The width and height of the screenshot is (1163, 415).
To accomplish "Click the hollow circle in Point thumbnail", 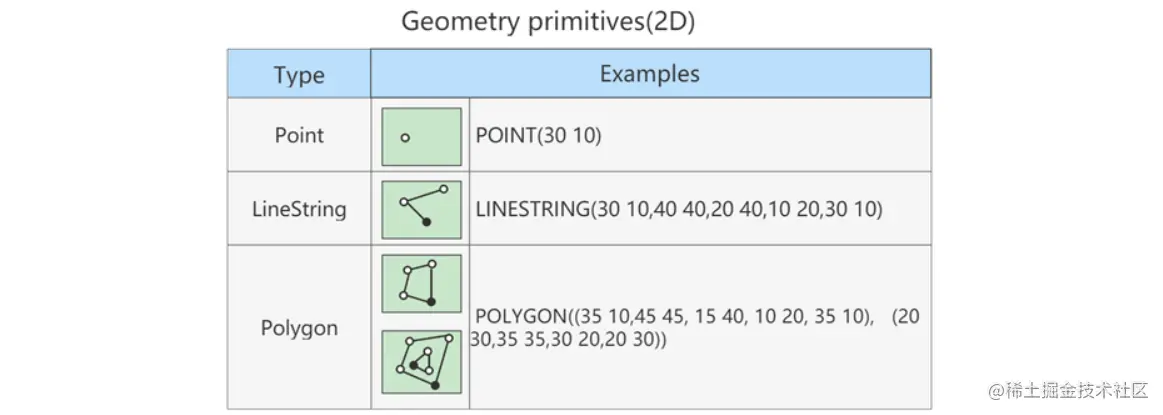I will click(405, 139).
